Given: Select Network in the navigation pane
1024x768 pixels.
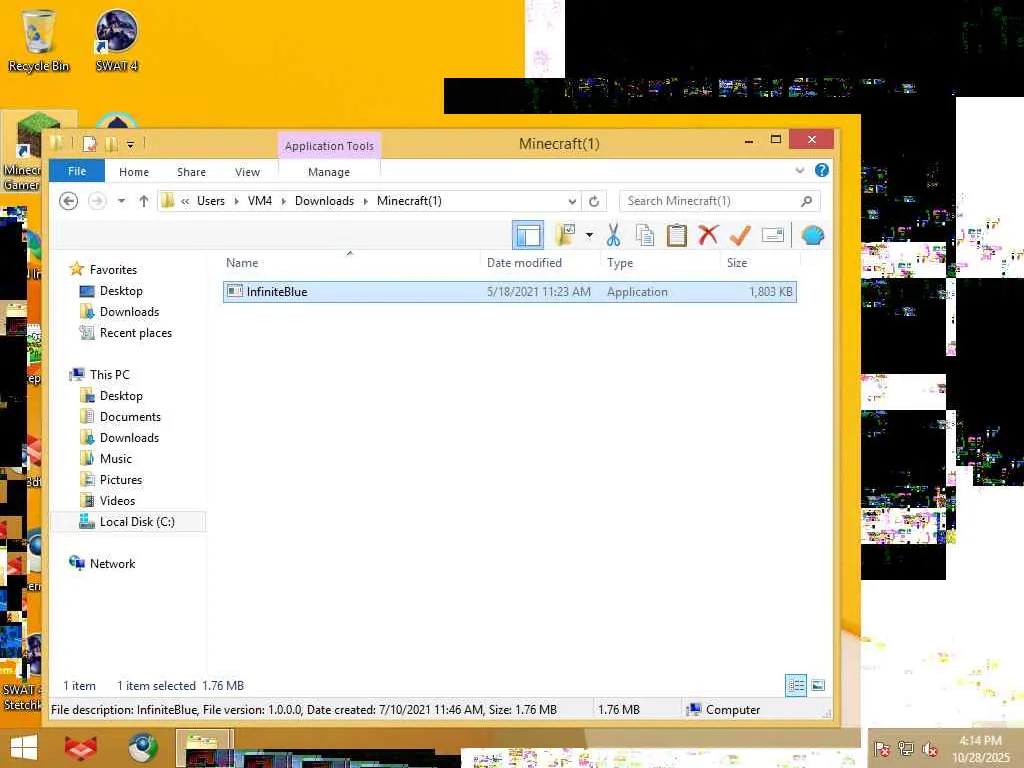Looking at the screenshot, I should [112, 564].
